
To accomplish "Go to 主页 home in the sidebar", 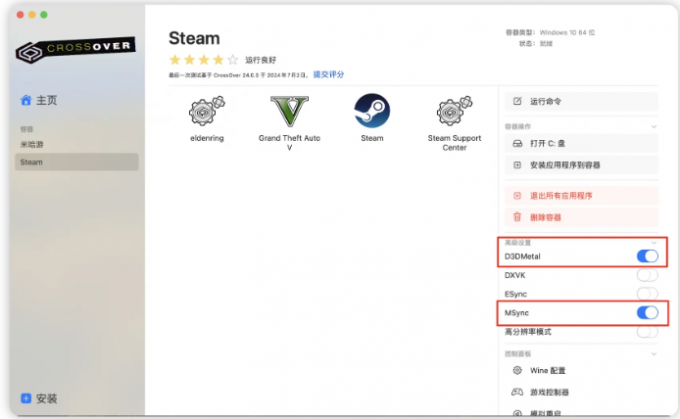I will [39, 101].
